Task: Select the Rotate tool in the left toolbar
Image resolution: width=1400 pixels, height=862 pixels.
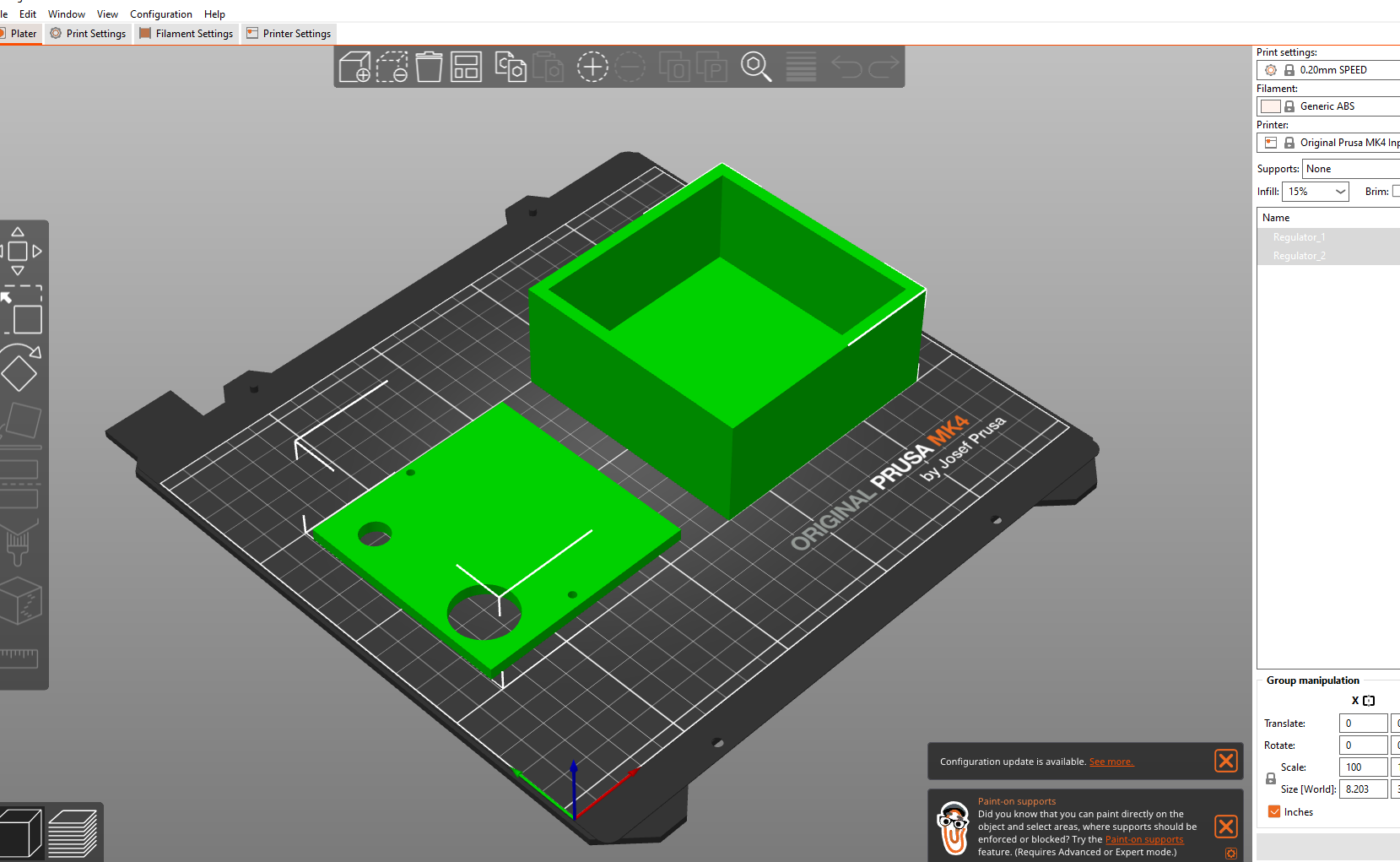Action: tap(20, 367)
